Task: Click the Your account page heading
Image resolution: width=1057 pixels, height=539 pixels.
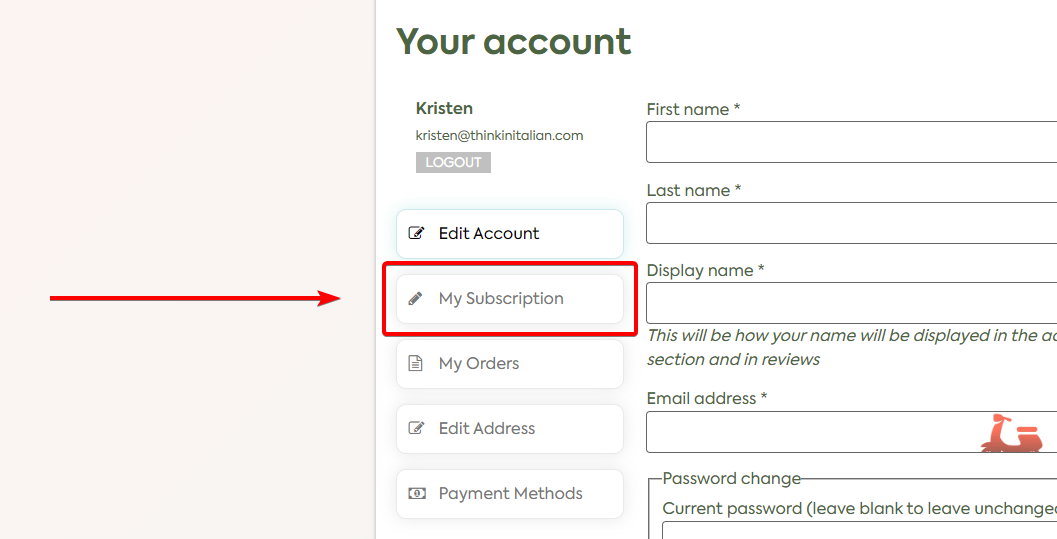Action: [514, 42]
